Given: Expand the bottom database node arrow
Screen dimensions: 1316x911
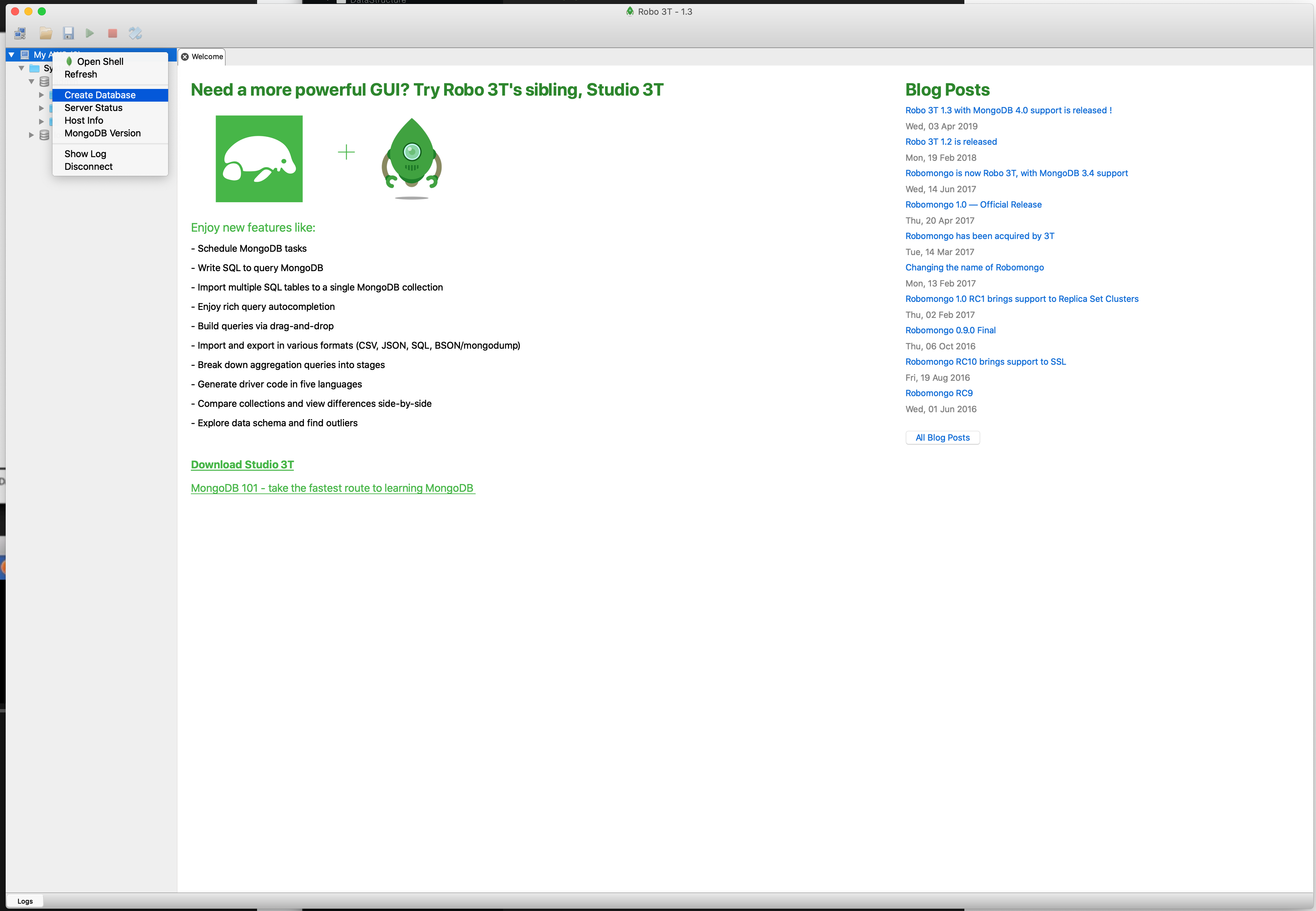Looking at the screenshot, I should coord(31,135).
